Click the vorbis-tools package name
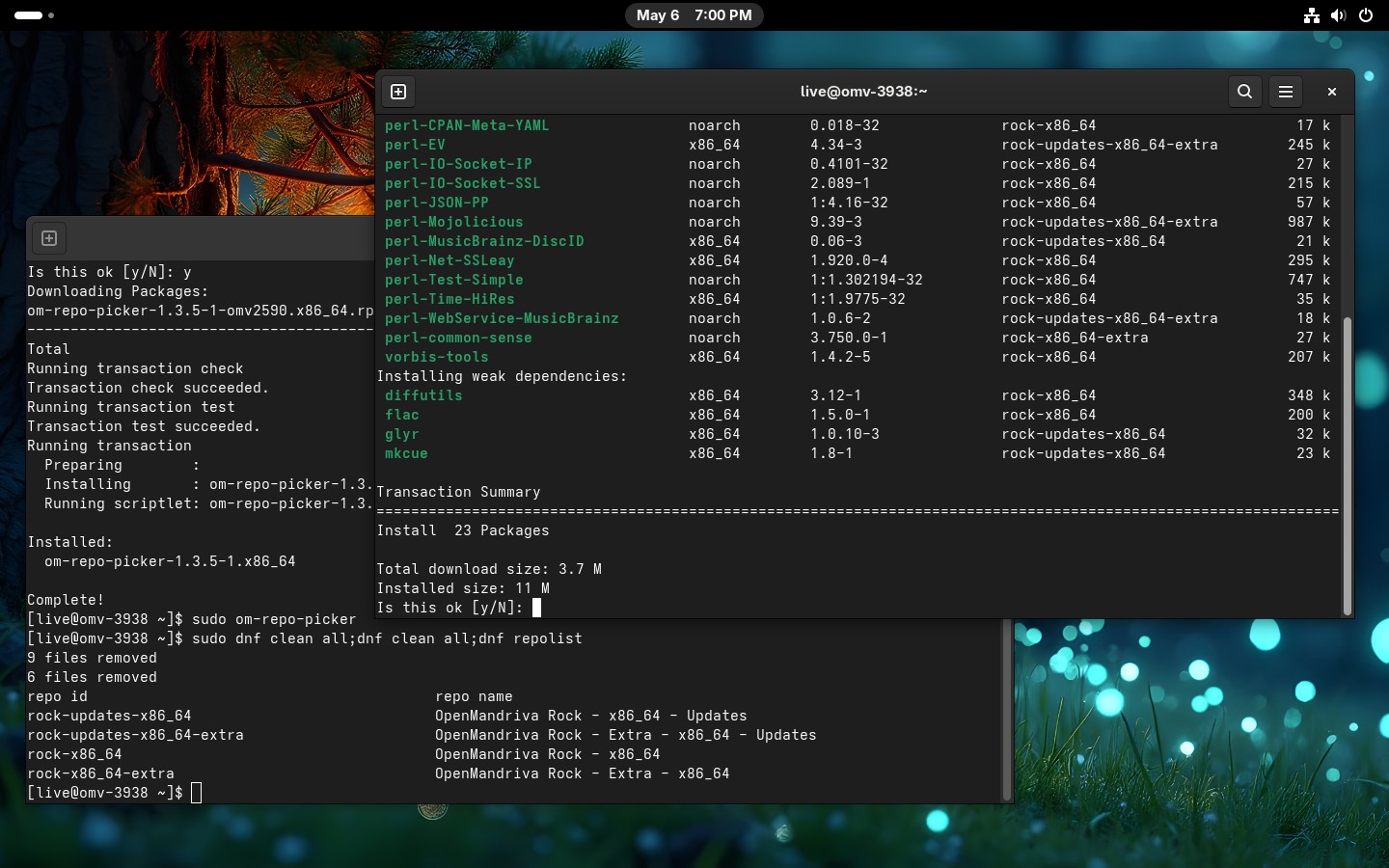 coord(437,357)
